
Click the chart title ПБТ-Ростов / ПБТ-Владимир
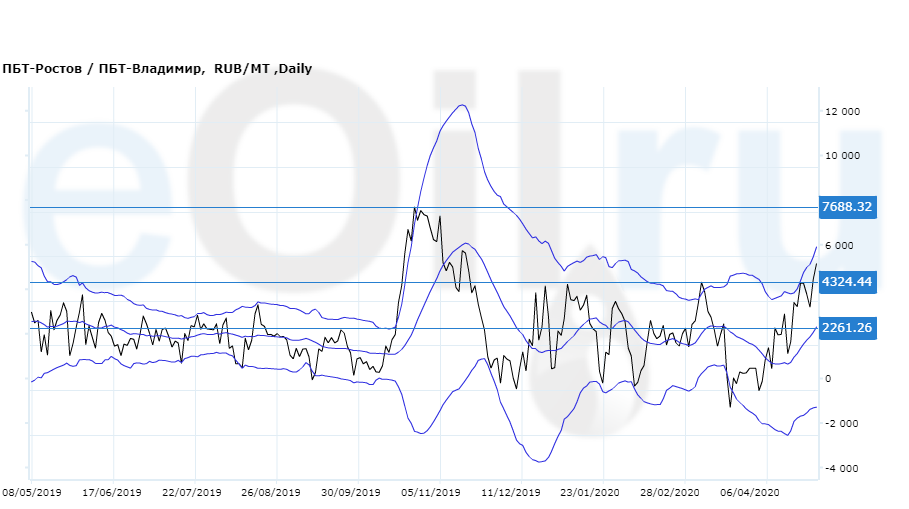[x=104, y=69]
